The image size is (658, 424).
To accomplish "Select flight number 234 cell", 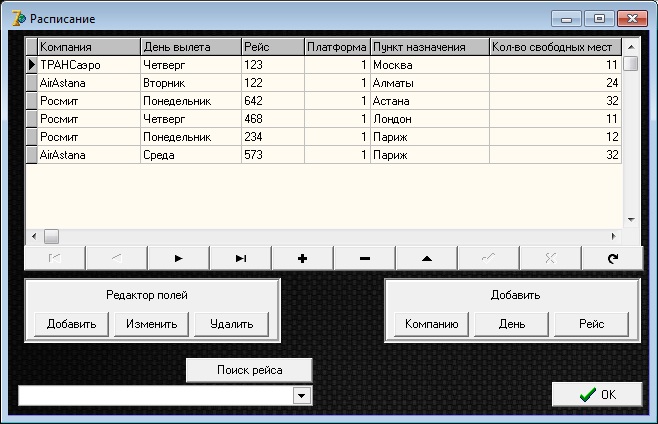I will click(x=273, y=137).
